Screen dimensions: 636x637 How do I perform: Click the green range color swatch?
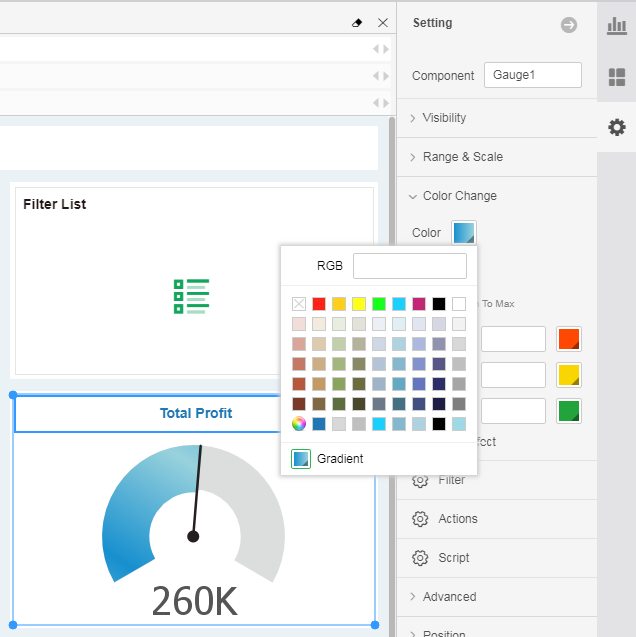coord(569,411)
